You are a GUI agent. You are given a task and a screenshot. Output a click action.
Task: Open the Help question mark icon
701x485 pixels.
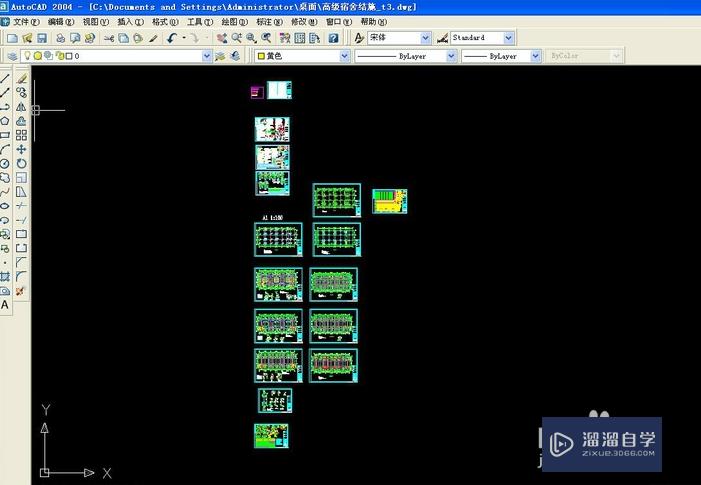334,38
